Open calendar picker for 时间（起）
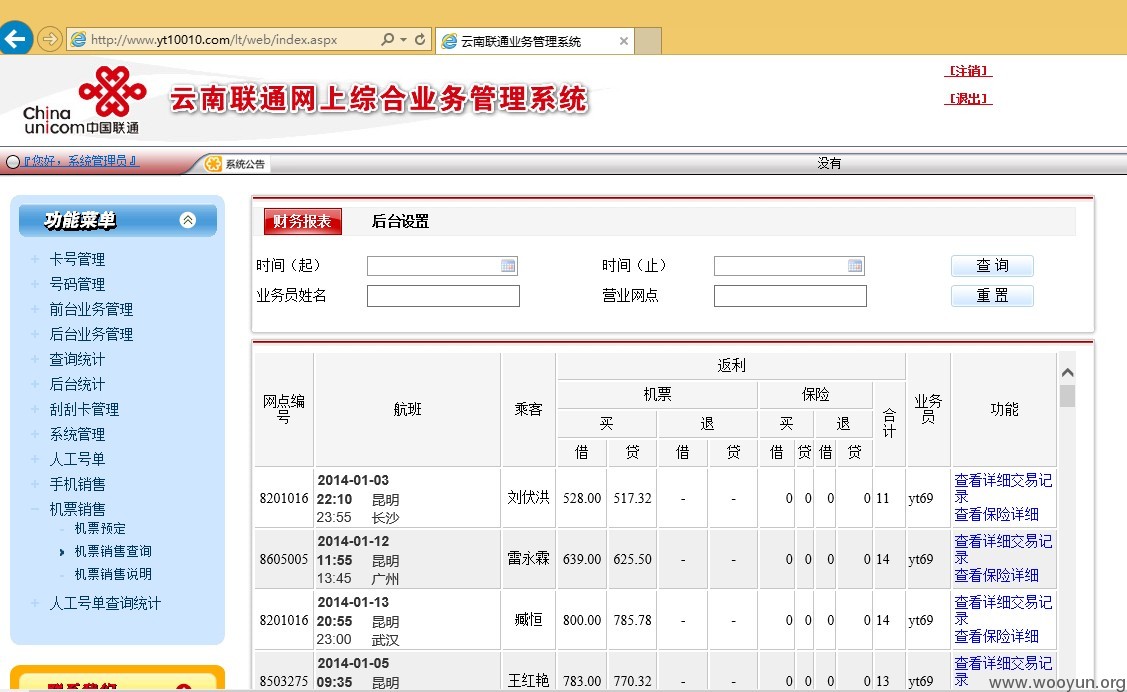 pyautogui.click(x=508, y=266)
